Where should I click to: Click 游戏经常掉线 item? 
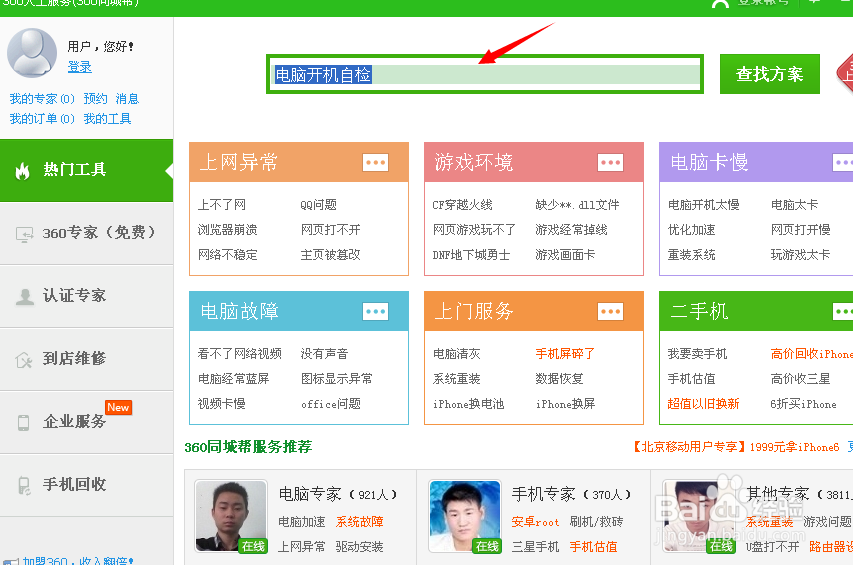pos(571,230)
